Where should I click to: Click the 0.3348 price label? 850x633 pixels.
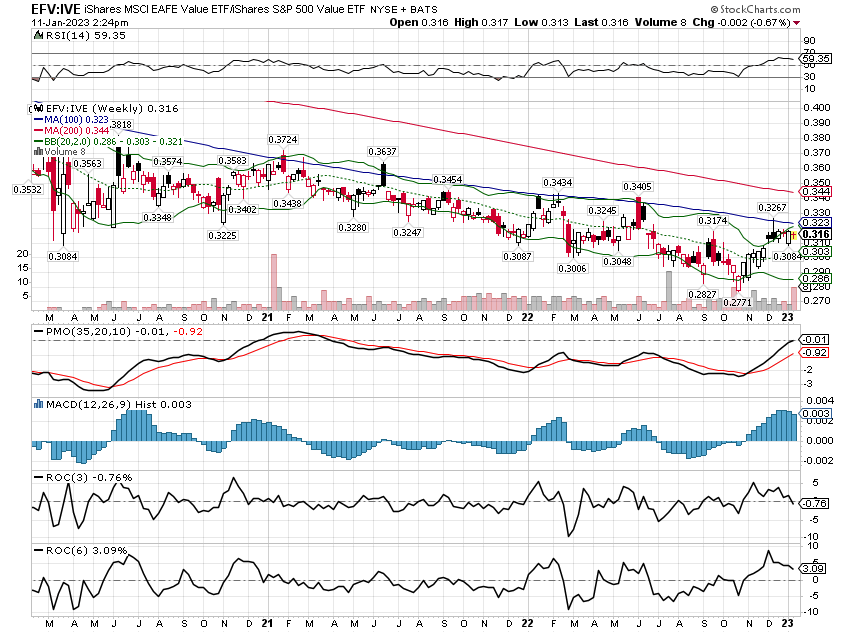coord(157,217)
